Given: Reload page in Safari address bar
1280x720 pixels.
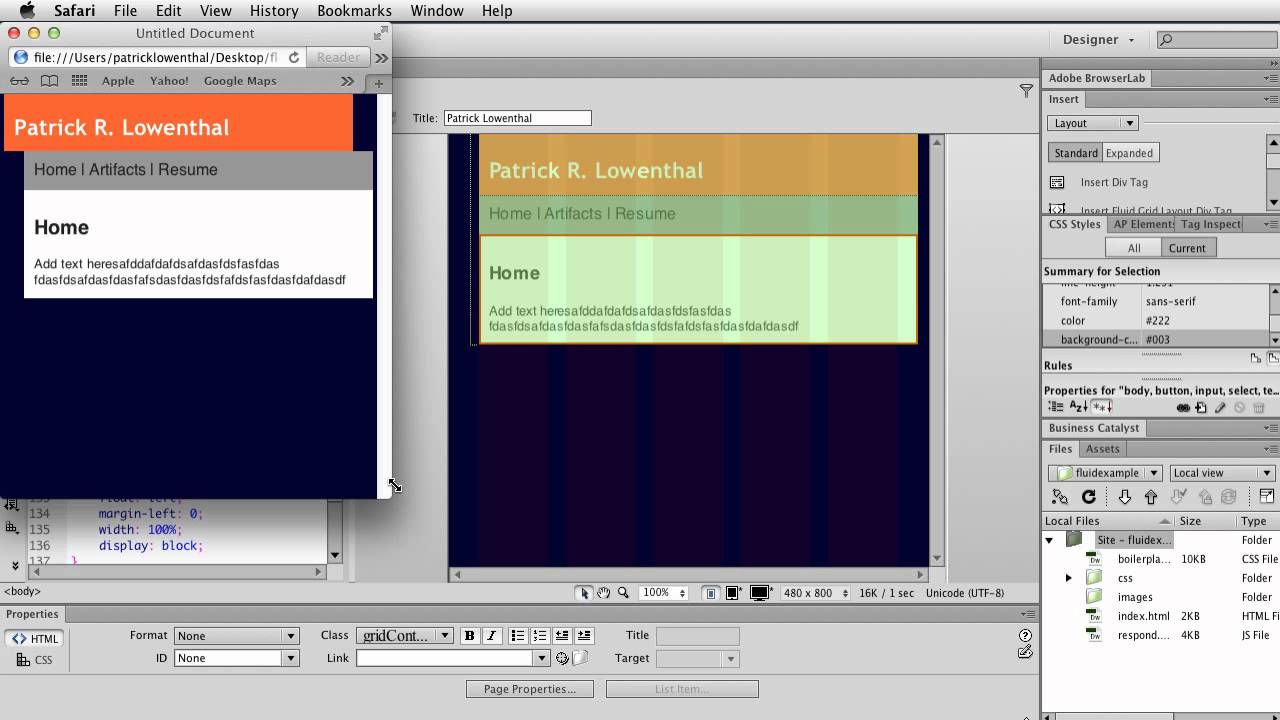Looking at the screenshot, I should click(x=294, y=57).
